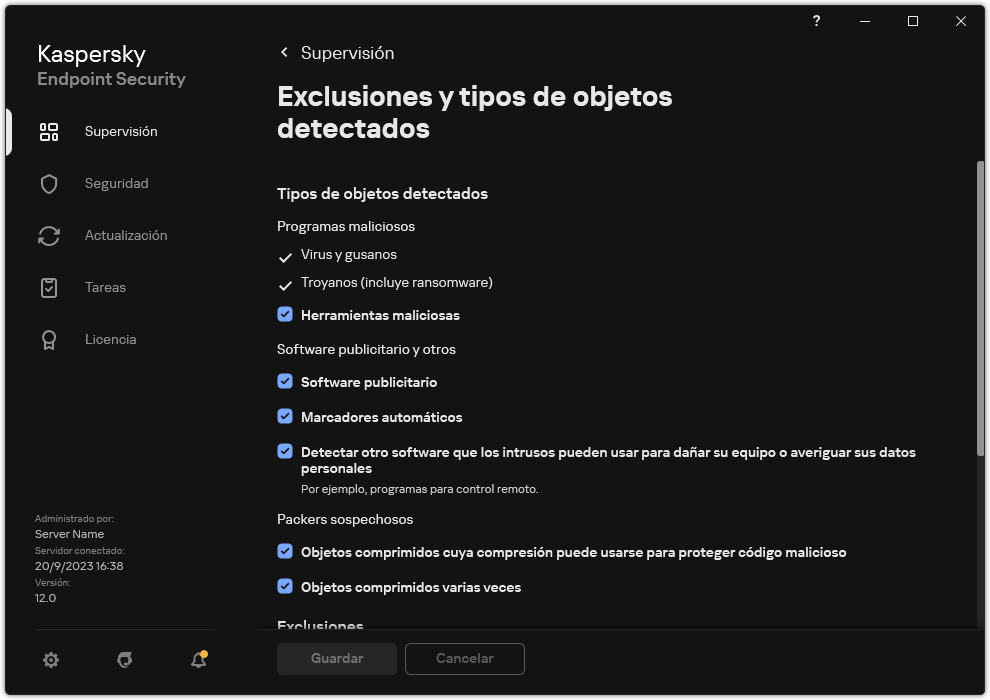Image resolution: width=990 pixels, height=700 pixels.
Task: Uncheck Software publicitario detection
Action: tap(285, 381)
